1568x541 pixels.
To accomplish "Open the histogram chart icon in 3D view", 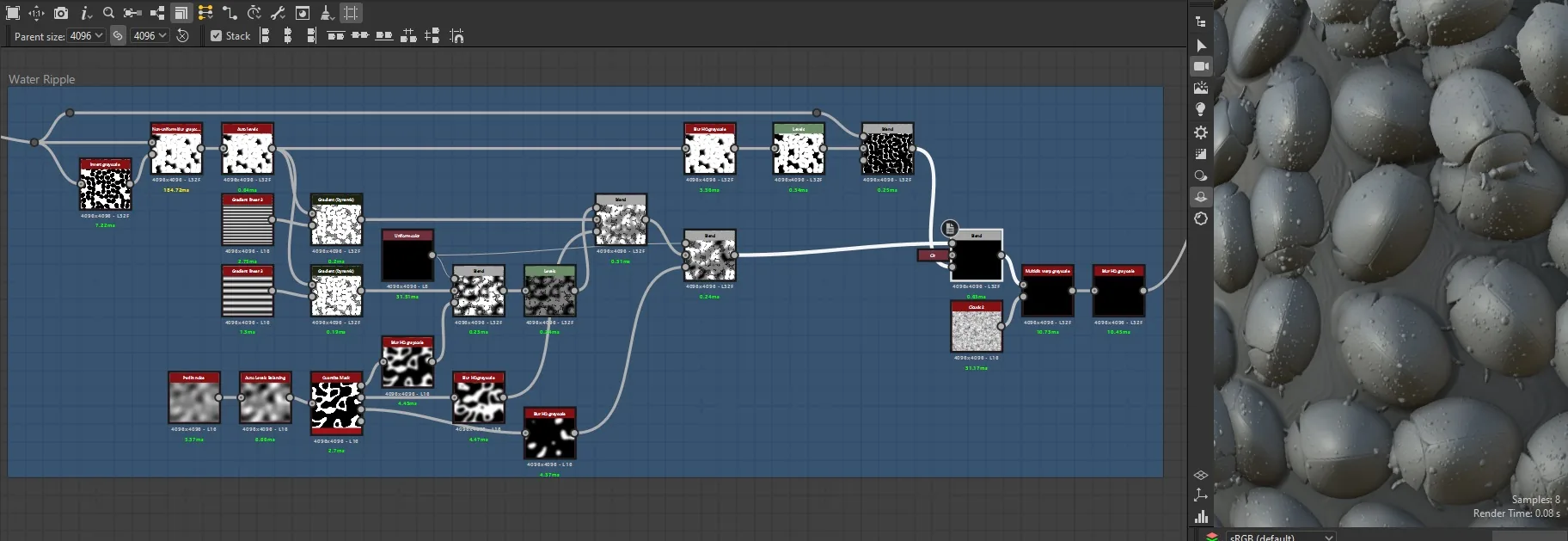I will coord(1201,516).
